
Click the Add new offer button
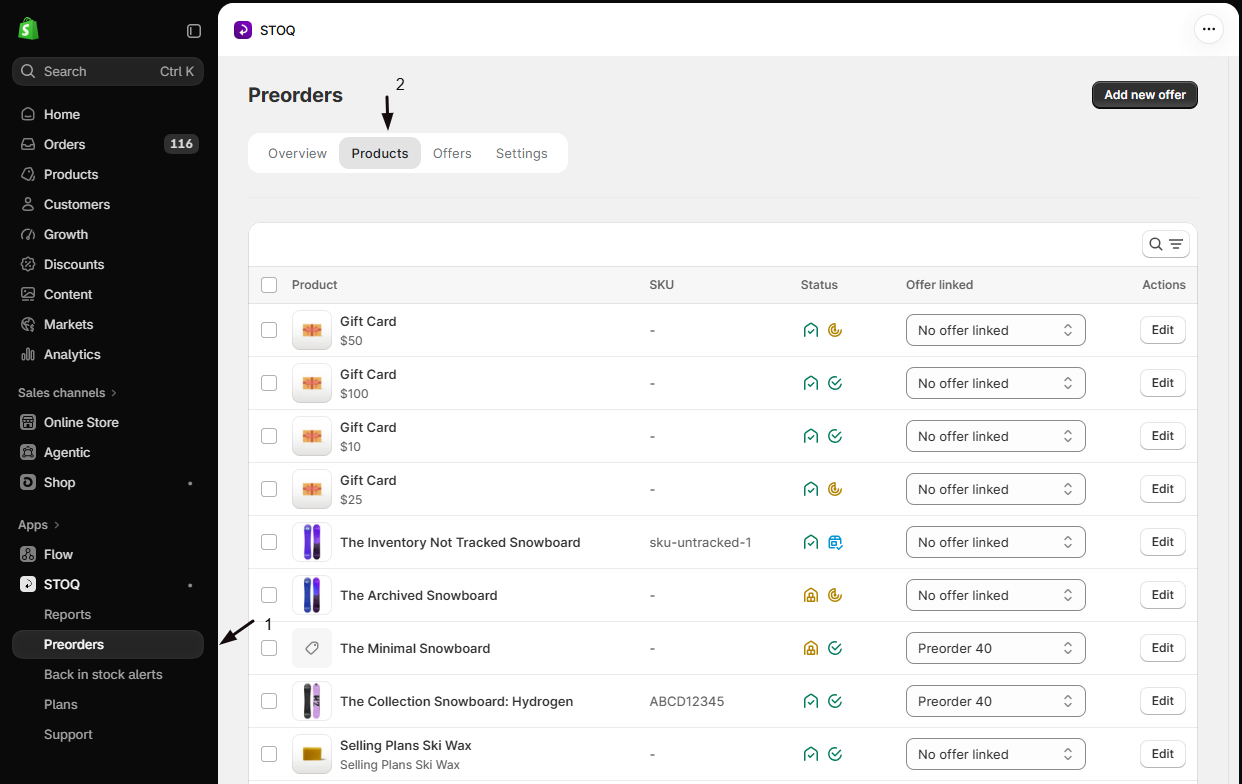tap(1145, 95)
